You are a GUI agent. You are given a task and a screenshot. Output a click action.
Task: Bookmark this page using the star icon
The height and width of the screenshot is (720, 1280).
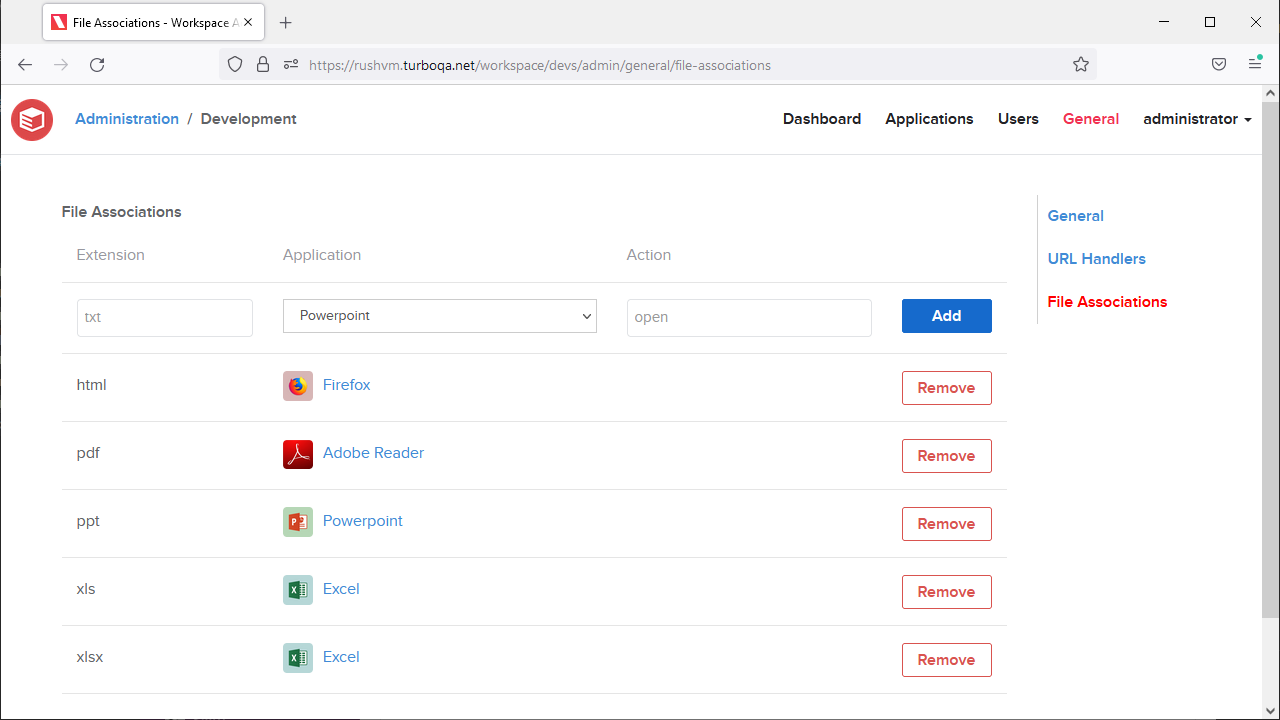[1080, 64]
